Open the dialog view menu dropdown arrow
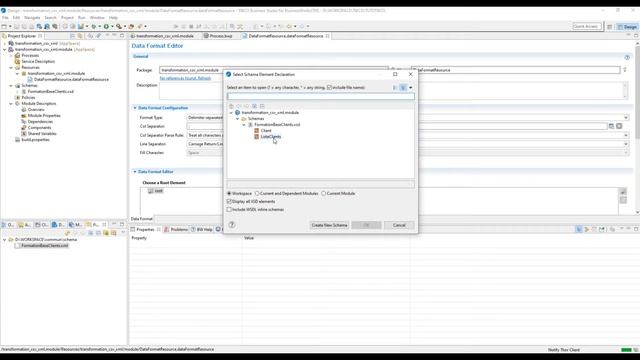The image size is (640, 360). (411, 87)
